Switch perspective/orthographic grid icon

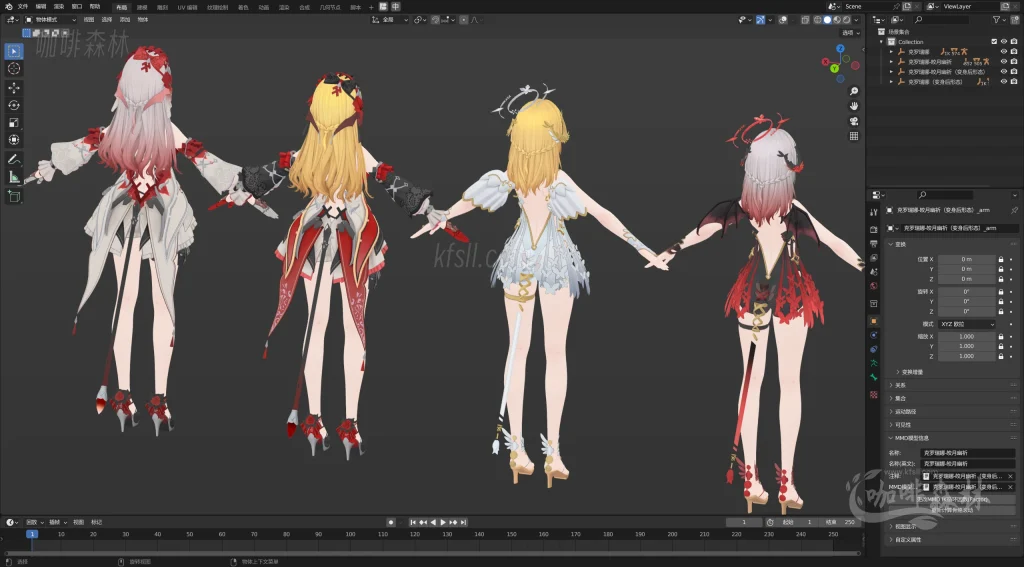[854, 136]
